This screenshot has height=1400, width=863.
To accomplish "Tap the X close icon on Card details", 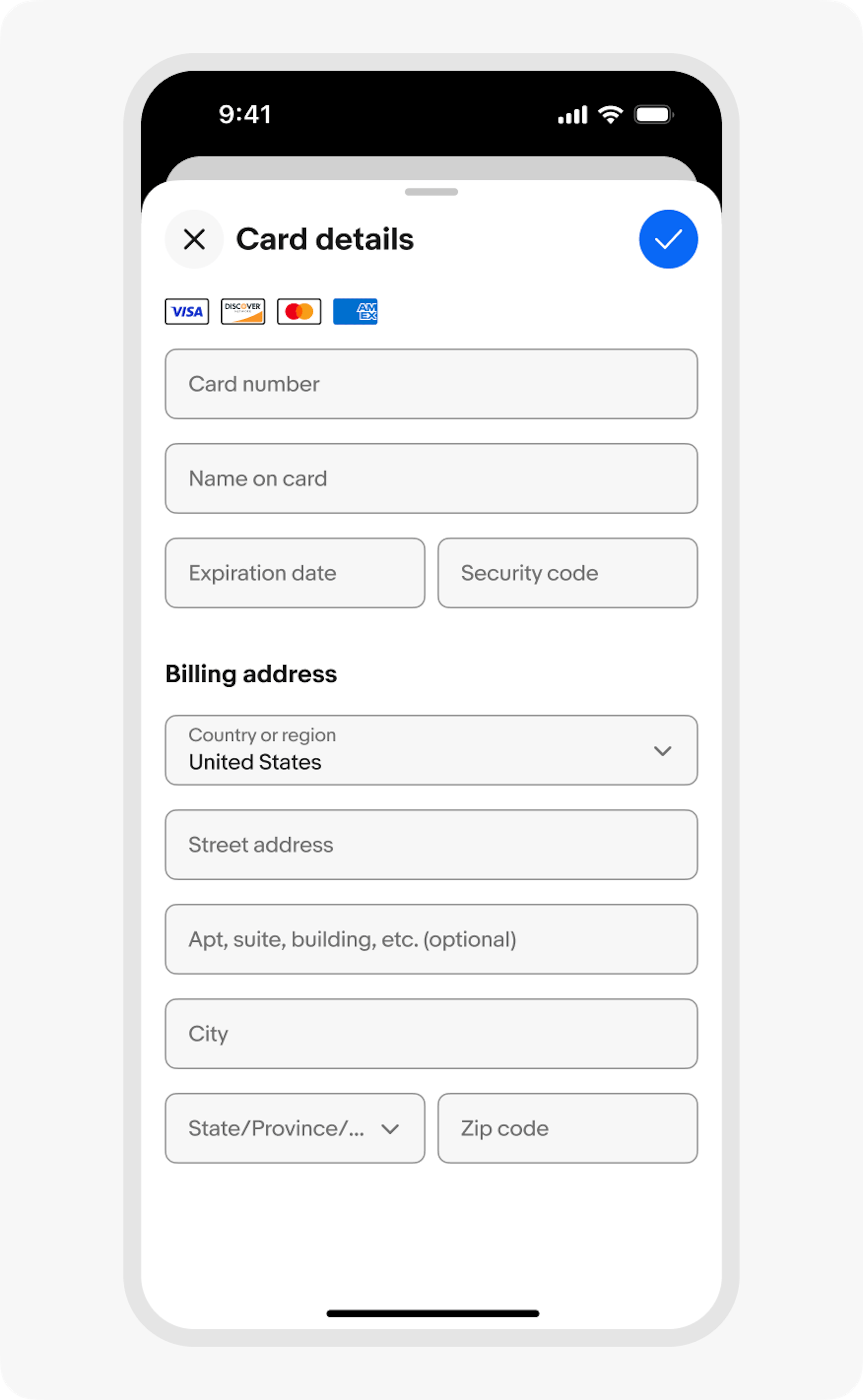I will 194,239.
